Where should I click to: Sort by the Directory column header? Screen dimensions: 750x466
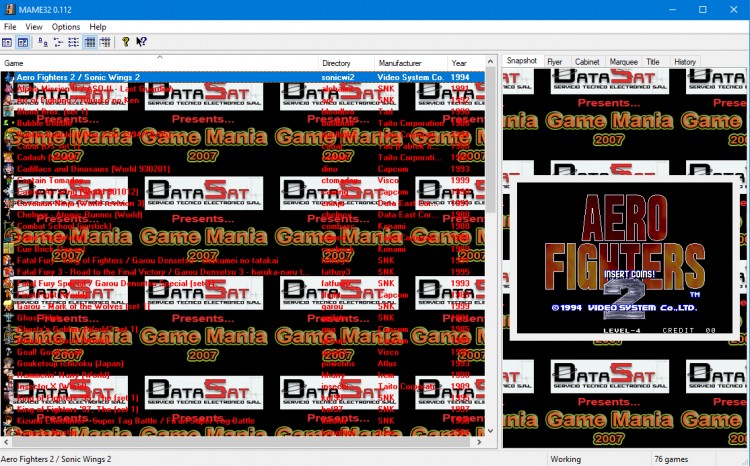346,63
